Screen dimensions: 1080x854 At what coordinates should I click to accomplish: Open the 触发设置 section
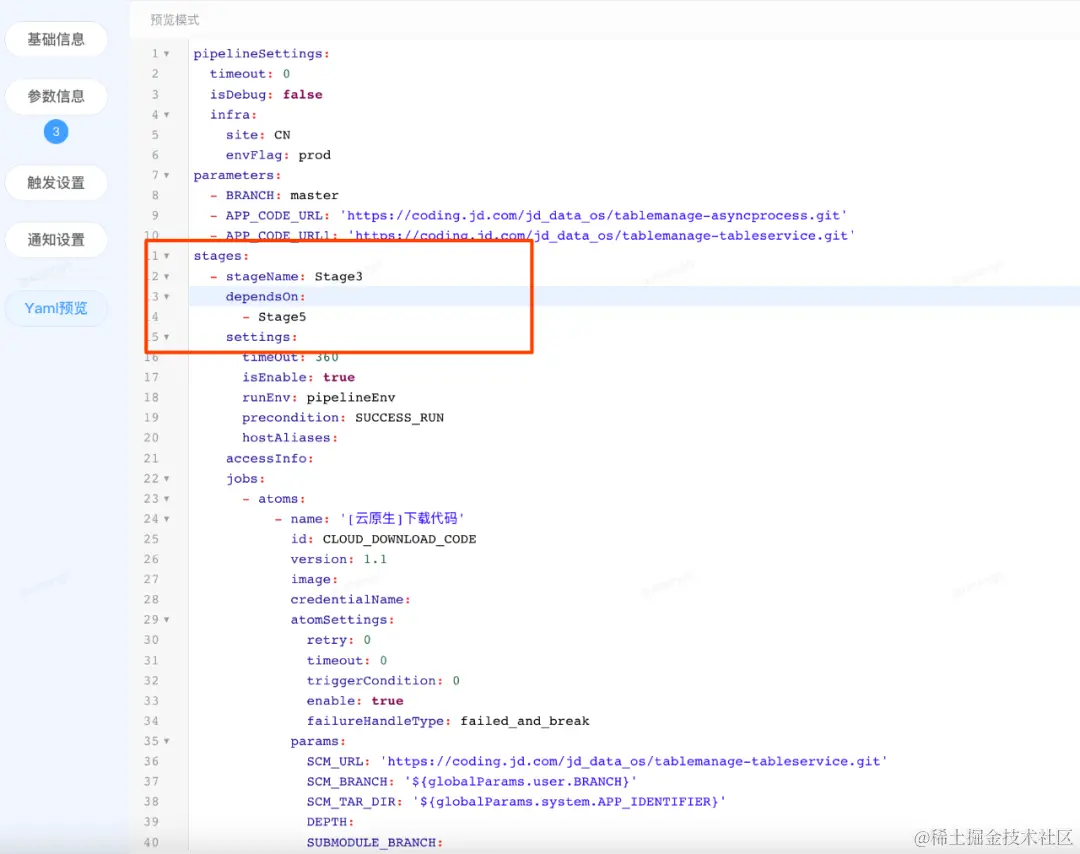(56, 183)
